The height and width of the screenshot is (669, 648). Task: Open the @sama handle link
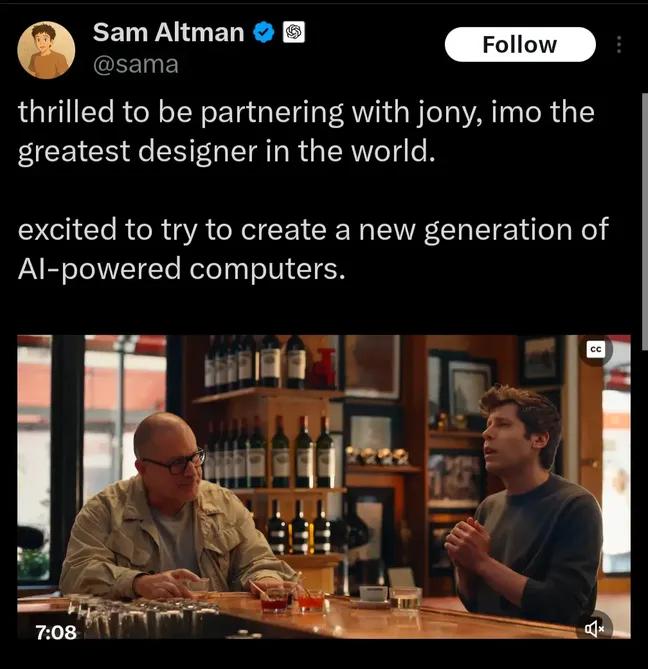coord(136,65)
